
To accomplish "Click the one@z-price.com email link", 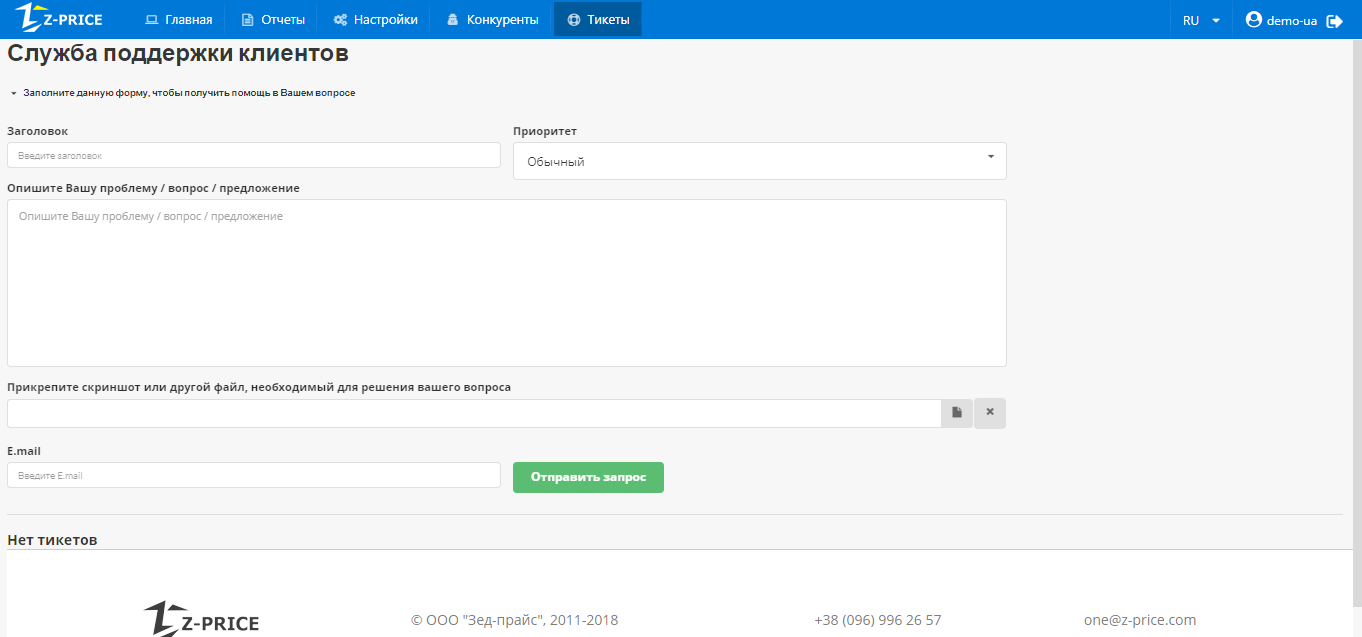I will (1140, 620).
